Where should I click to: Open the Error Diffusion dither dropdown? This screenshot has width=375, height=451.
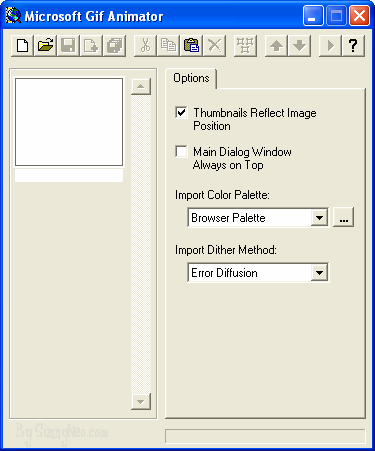pyautogui.click(x=319, y=273)
